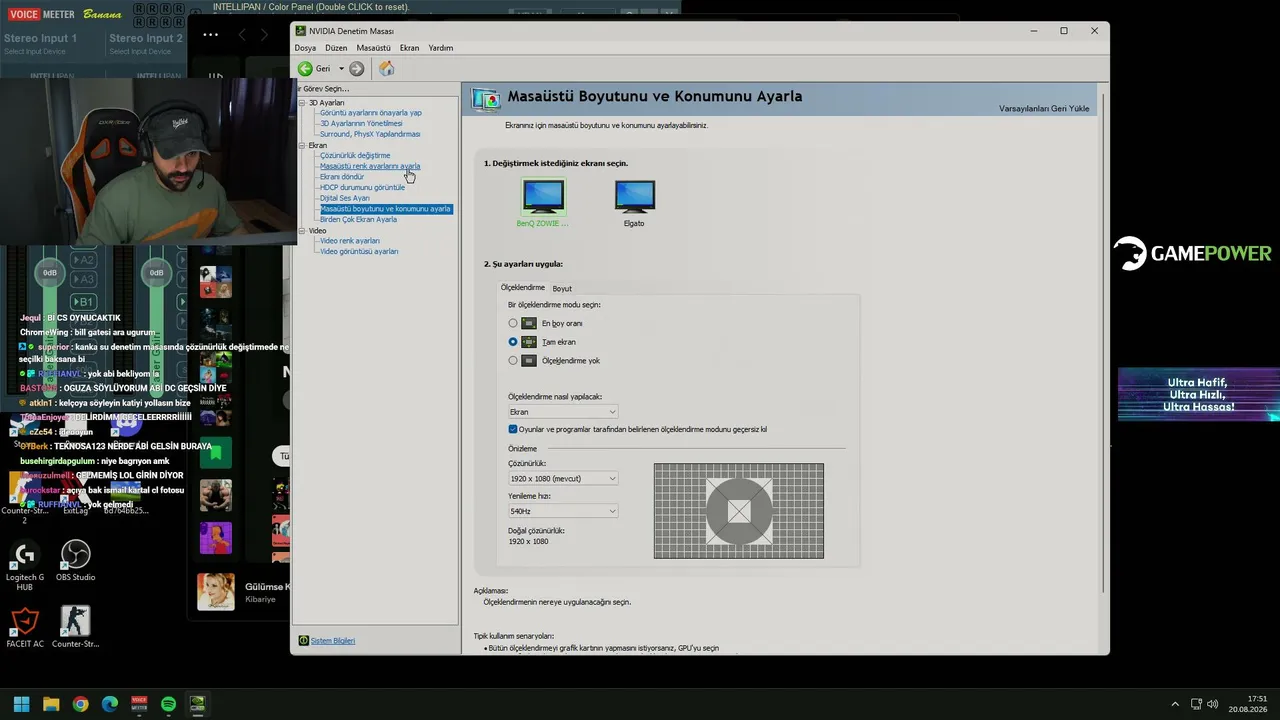
Task: Select the En boy oranı scaling mode
Action: [x=513, y=323]
